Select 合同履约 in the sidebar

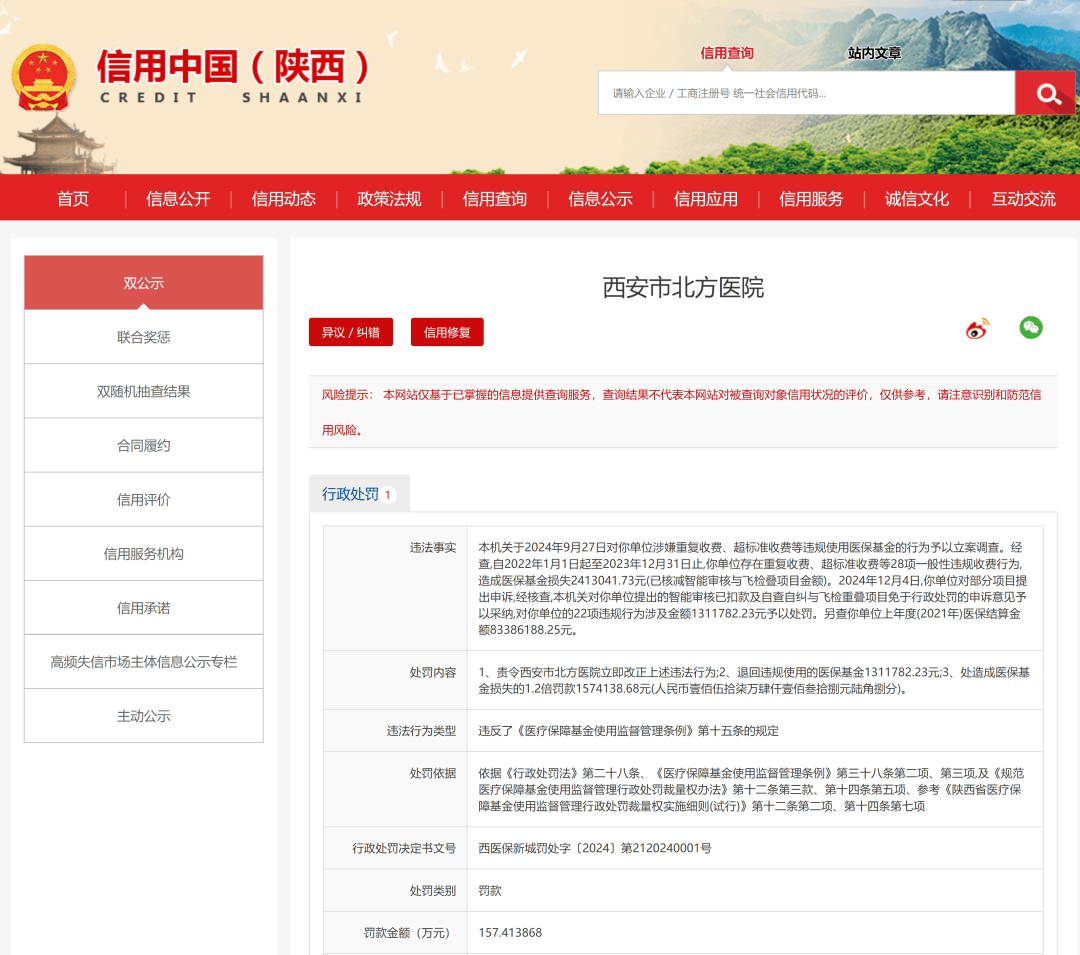143,445
